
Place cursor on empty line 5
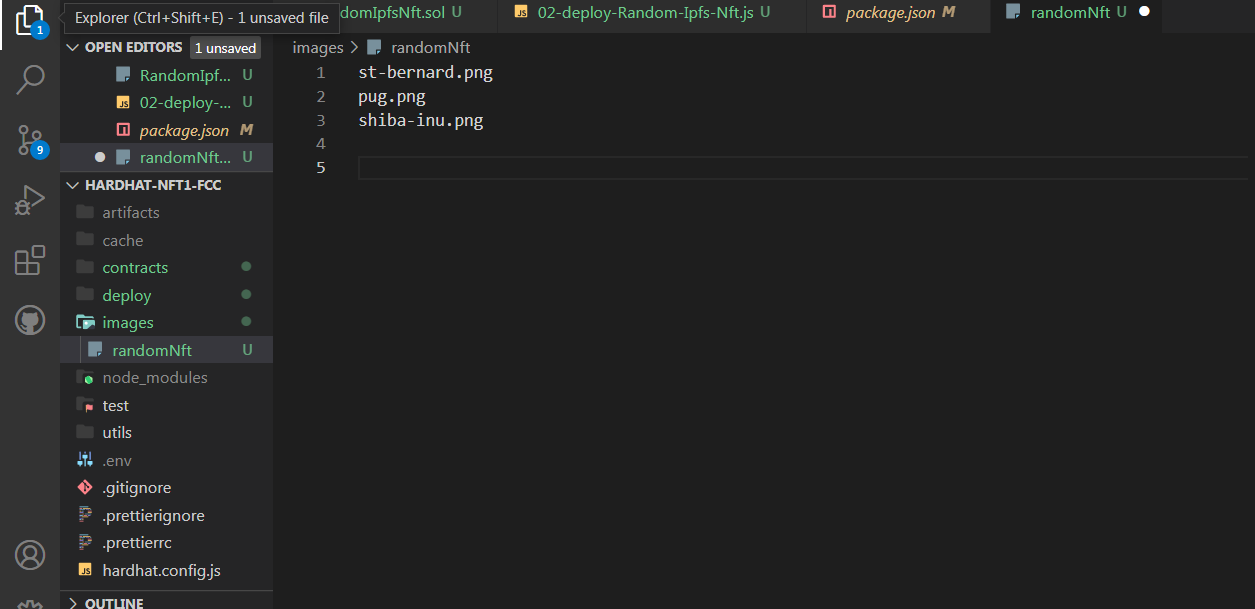pos(803,167)
